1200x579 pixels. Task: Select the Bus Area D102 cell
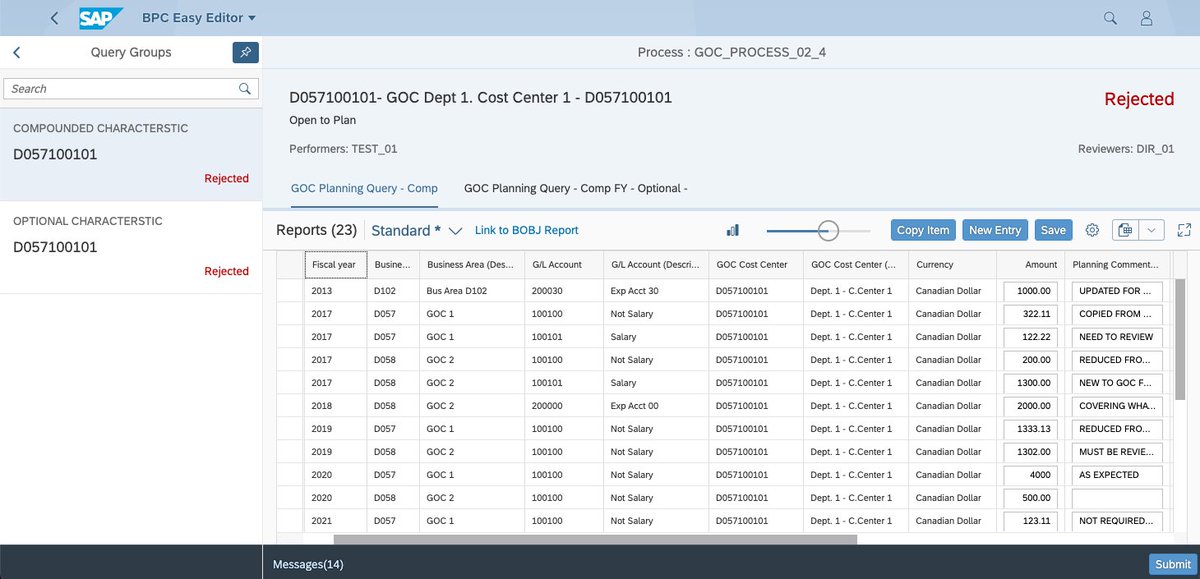pos(472,291)
